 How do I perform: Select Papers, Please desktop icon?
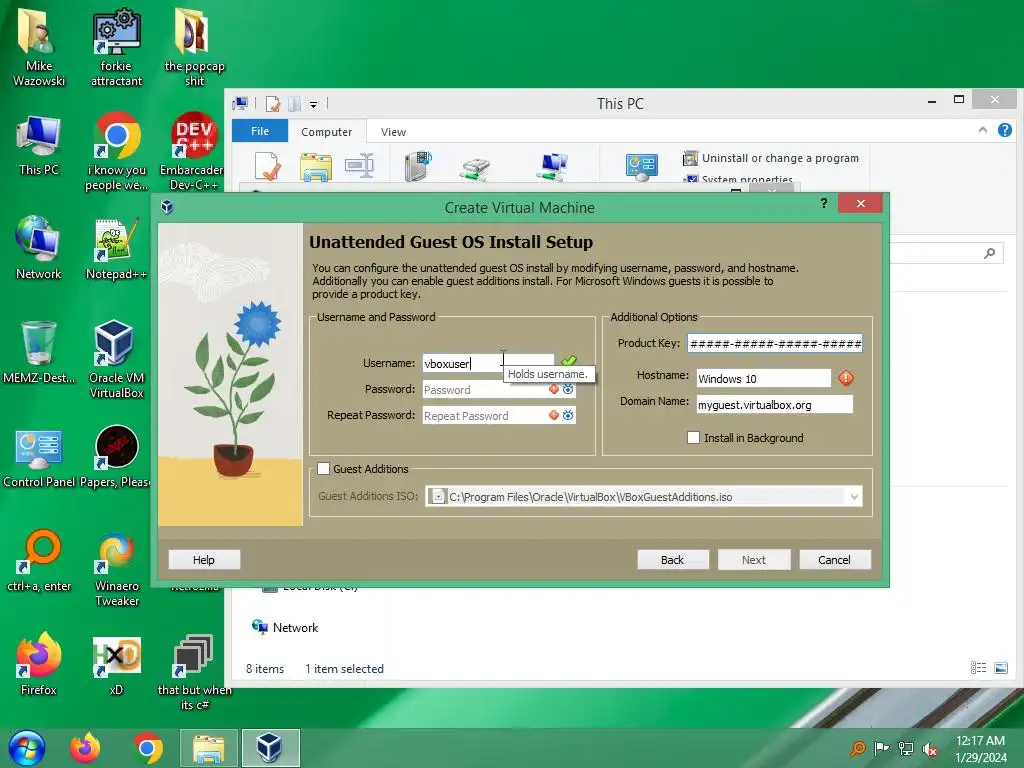116,457
